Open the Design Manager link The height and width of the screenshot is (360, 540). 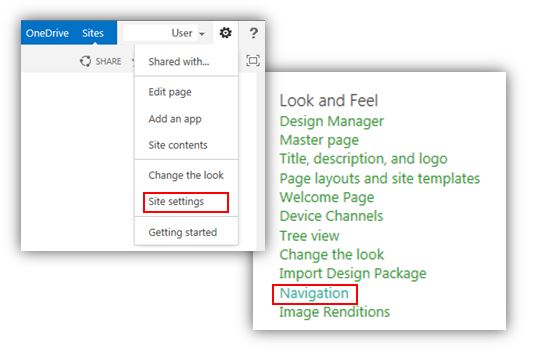tap(331, 121)
